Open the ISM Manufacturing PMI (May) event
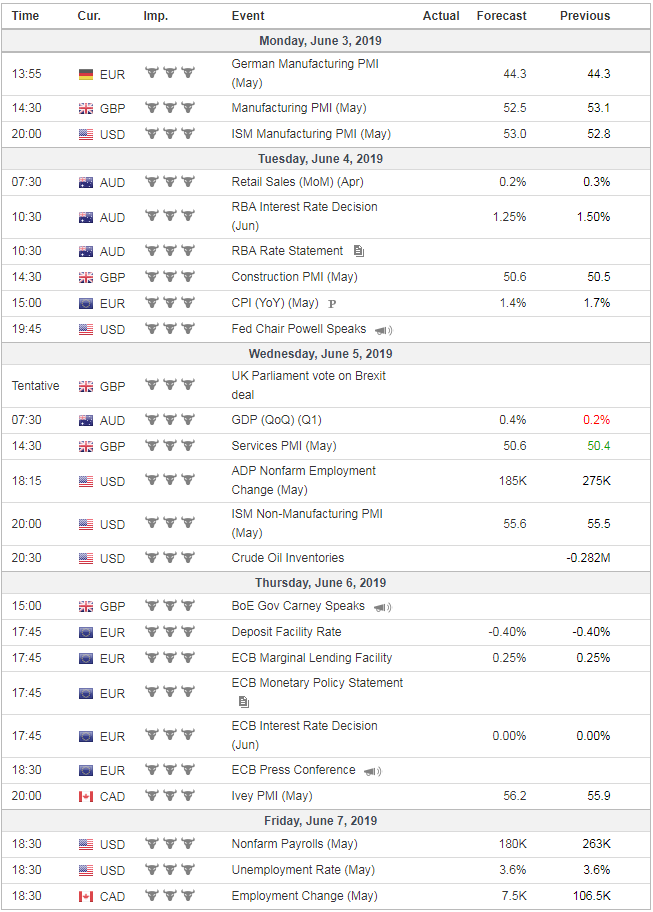 tap(311, 134)
